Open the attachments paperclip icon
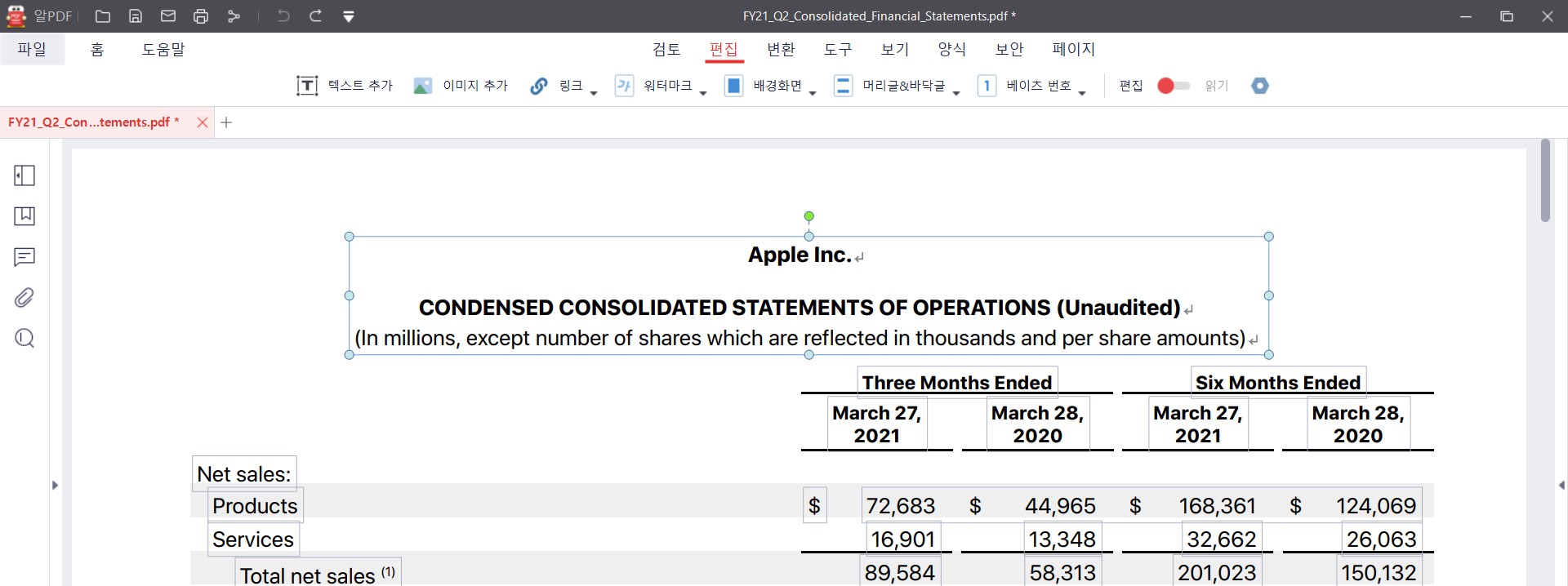1568x586 pixels. [24, 298]
